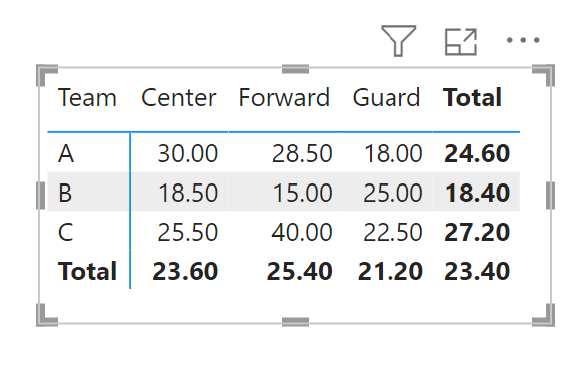Sort by the Team column header

tap(87, 98)
